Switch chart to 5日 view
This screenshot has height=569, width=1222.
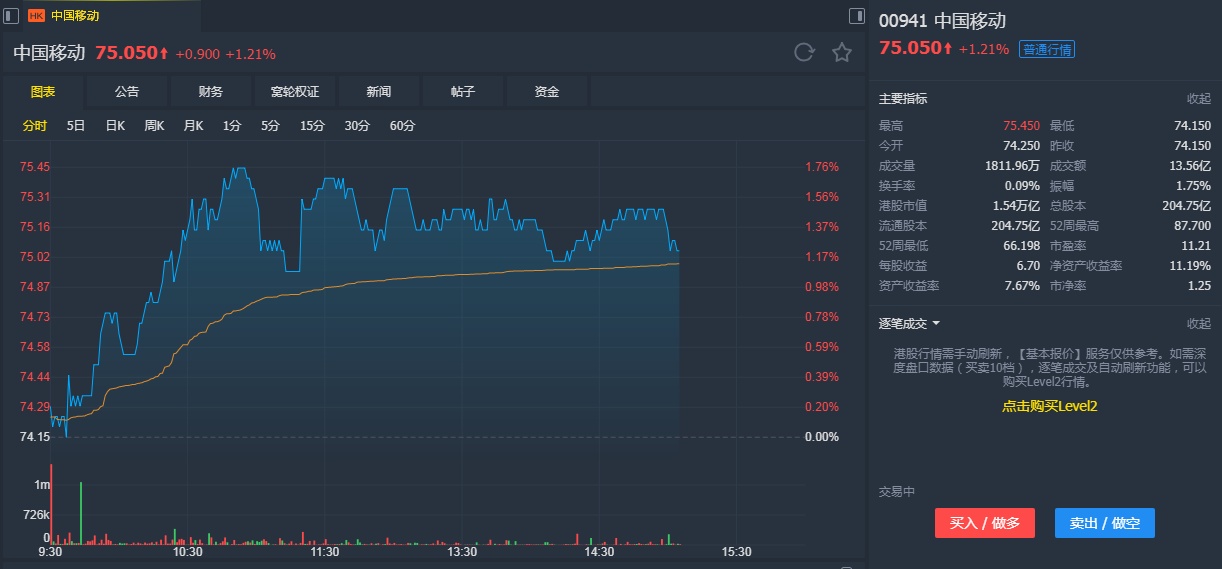pyautogui.click(x=76, y=126)
